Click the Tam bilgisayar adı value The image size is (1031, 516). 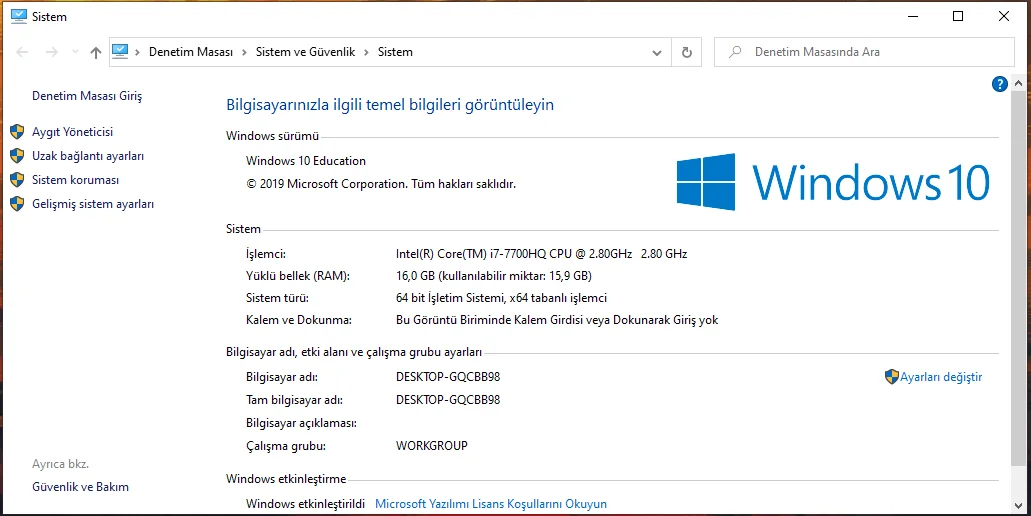448,400
